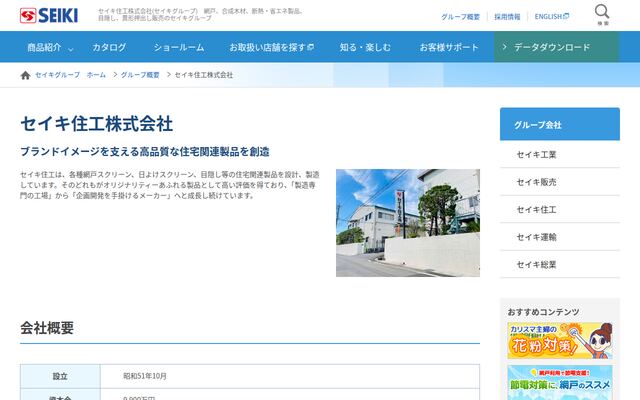Click the データダウンロード button
This screenshot has height=400, width=640.
[x=556, y=47]
